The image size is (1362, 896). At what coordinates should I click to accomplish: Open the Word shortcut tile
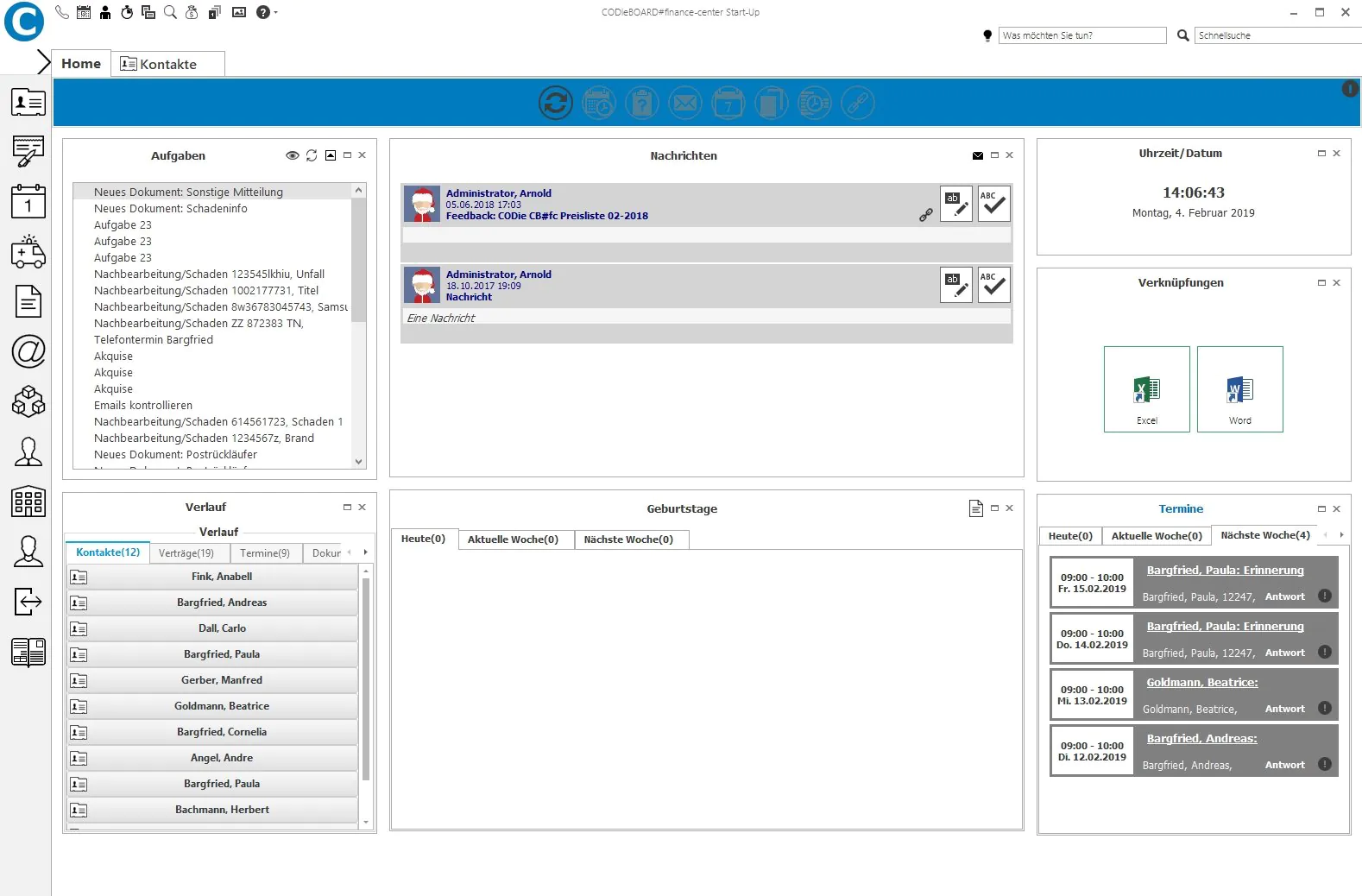click(x=1239, y=389)
